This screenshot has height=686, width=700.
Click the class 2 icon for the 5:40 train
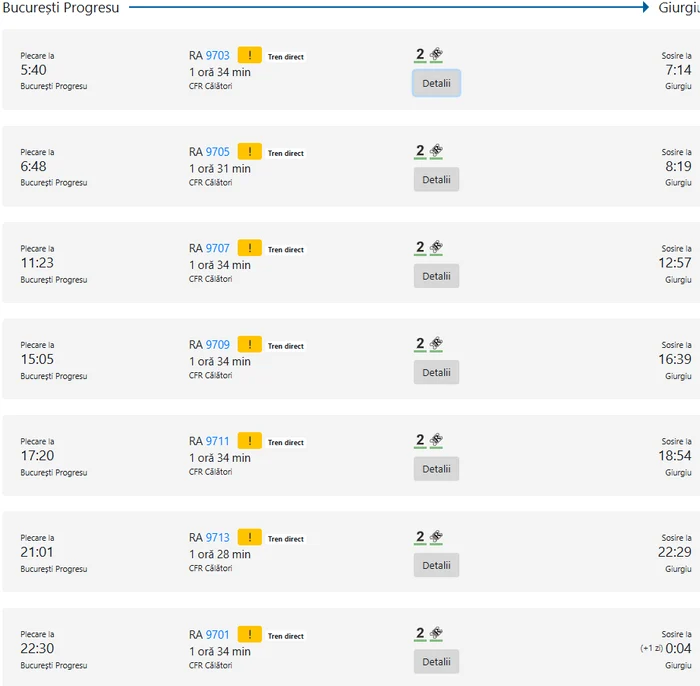tap(420, 55)
